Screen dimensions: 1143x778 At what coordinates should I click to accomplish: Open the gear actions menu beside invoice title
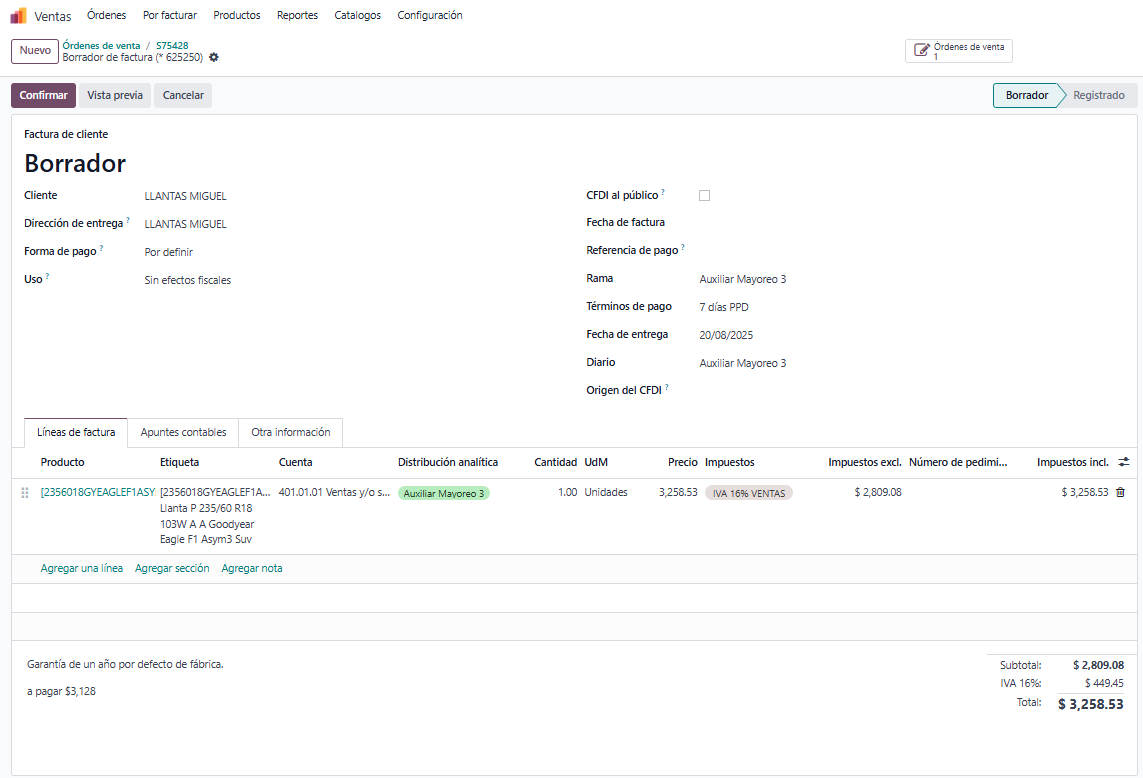(214, 58)
